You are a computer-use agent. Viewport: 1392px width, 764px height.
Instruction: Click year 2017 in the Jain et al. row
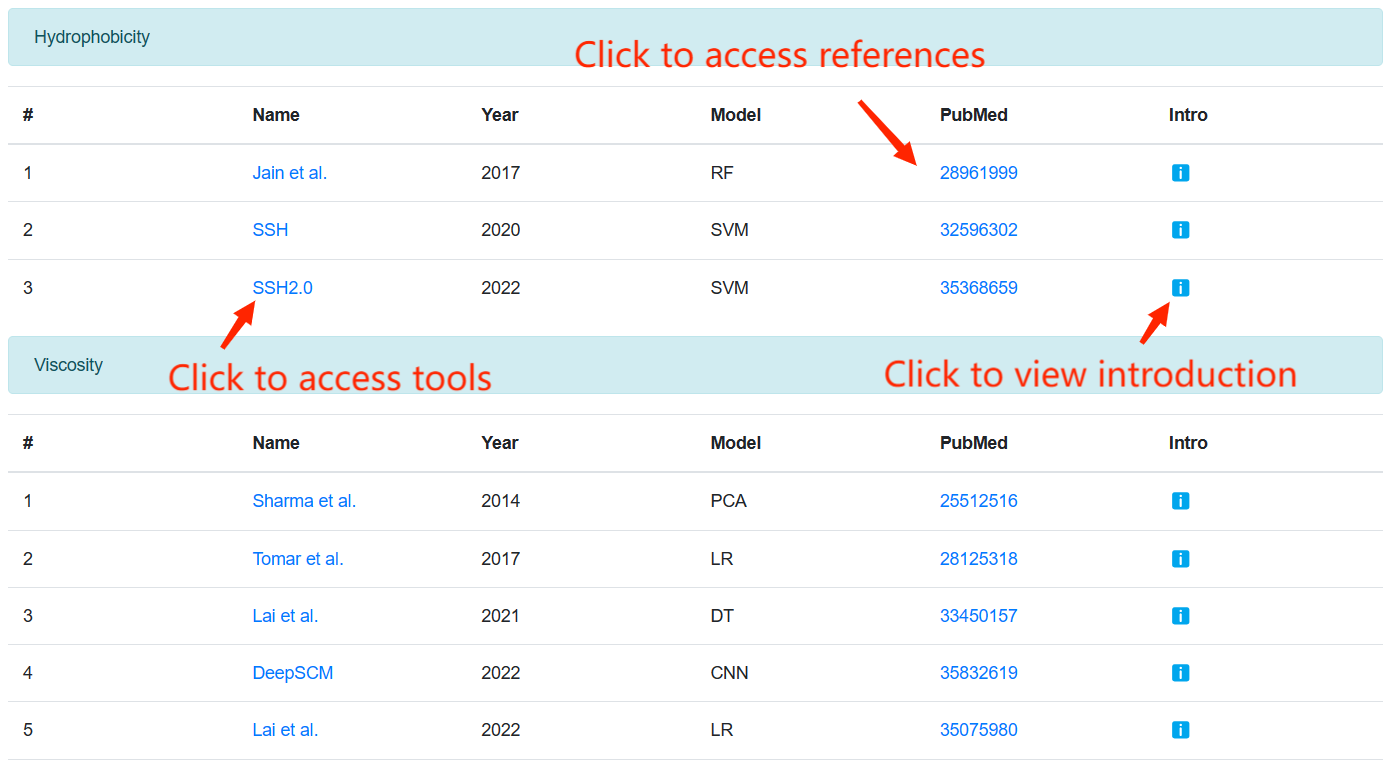click(x=501, y=173)
